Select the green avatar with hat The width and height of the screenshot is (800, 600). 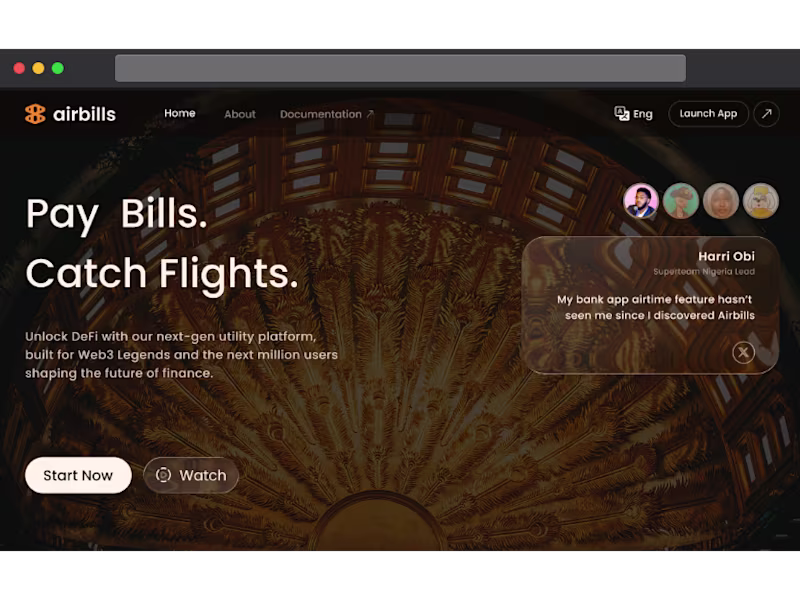point(681,201)
